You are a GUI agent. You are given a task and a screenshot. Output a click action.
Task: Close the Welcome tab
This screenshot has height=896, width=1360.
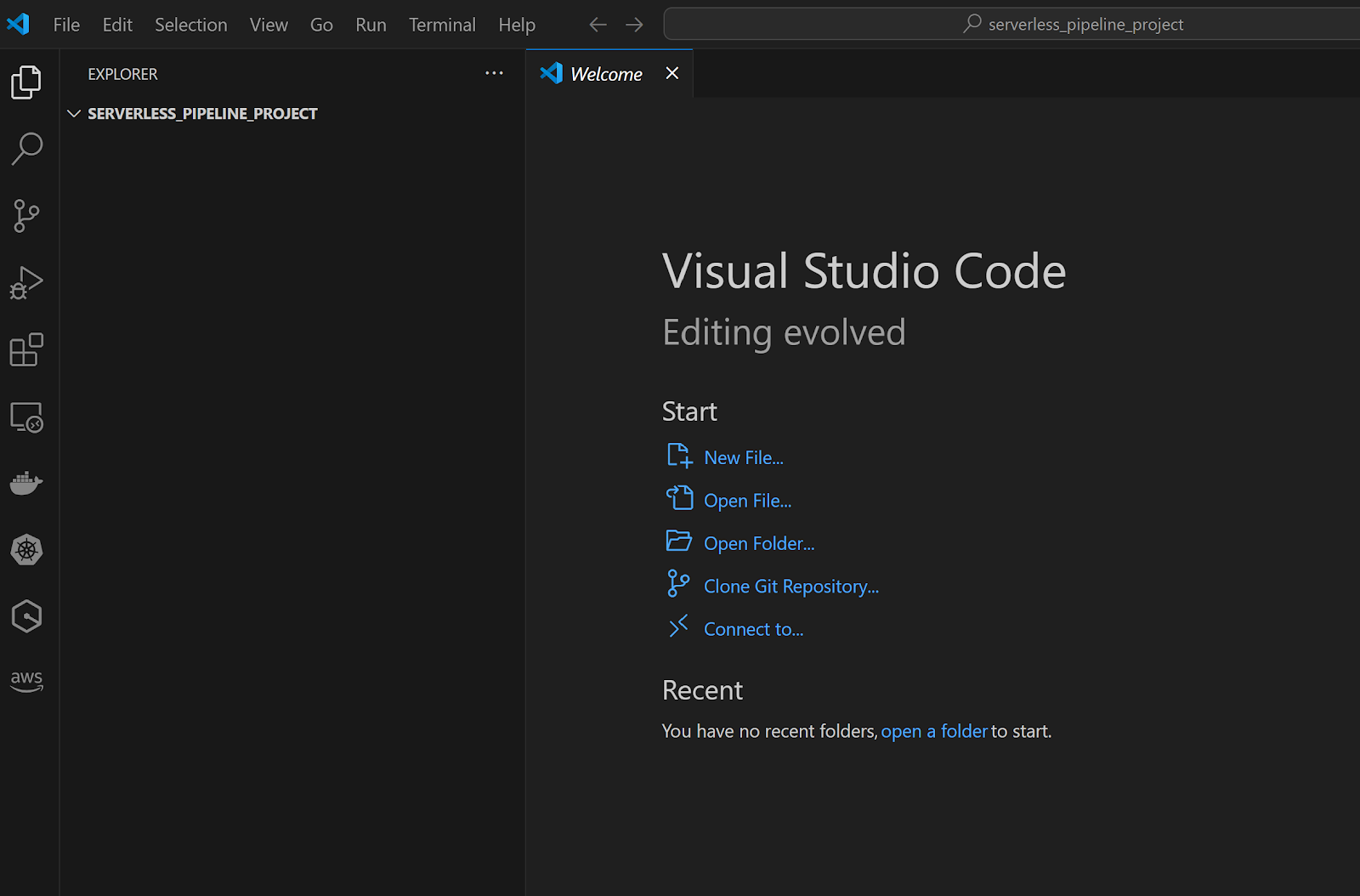(x=672, y=73)
